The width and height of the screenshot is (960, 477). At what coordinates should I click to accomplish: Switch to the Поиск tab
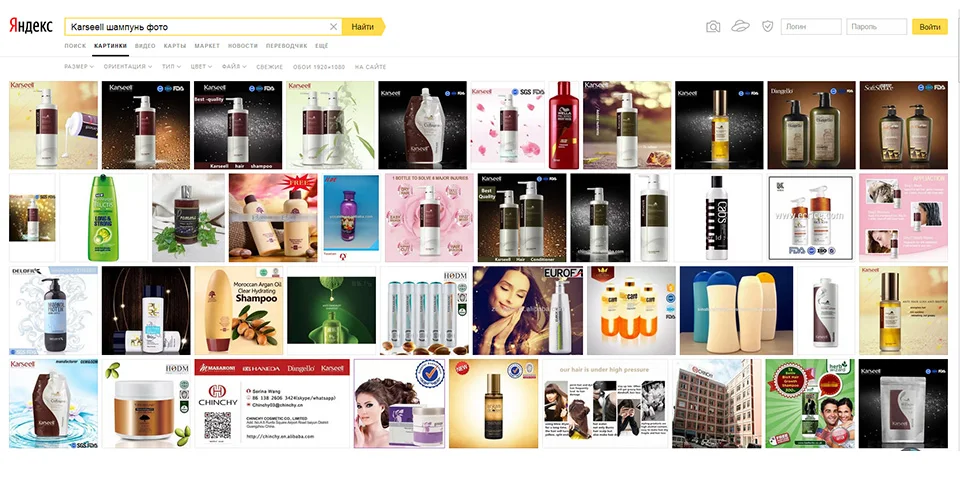(75, 46)
